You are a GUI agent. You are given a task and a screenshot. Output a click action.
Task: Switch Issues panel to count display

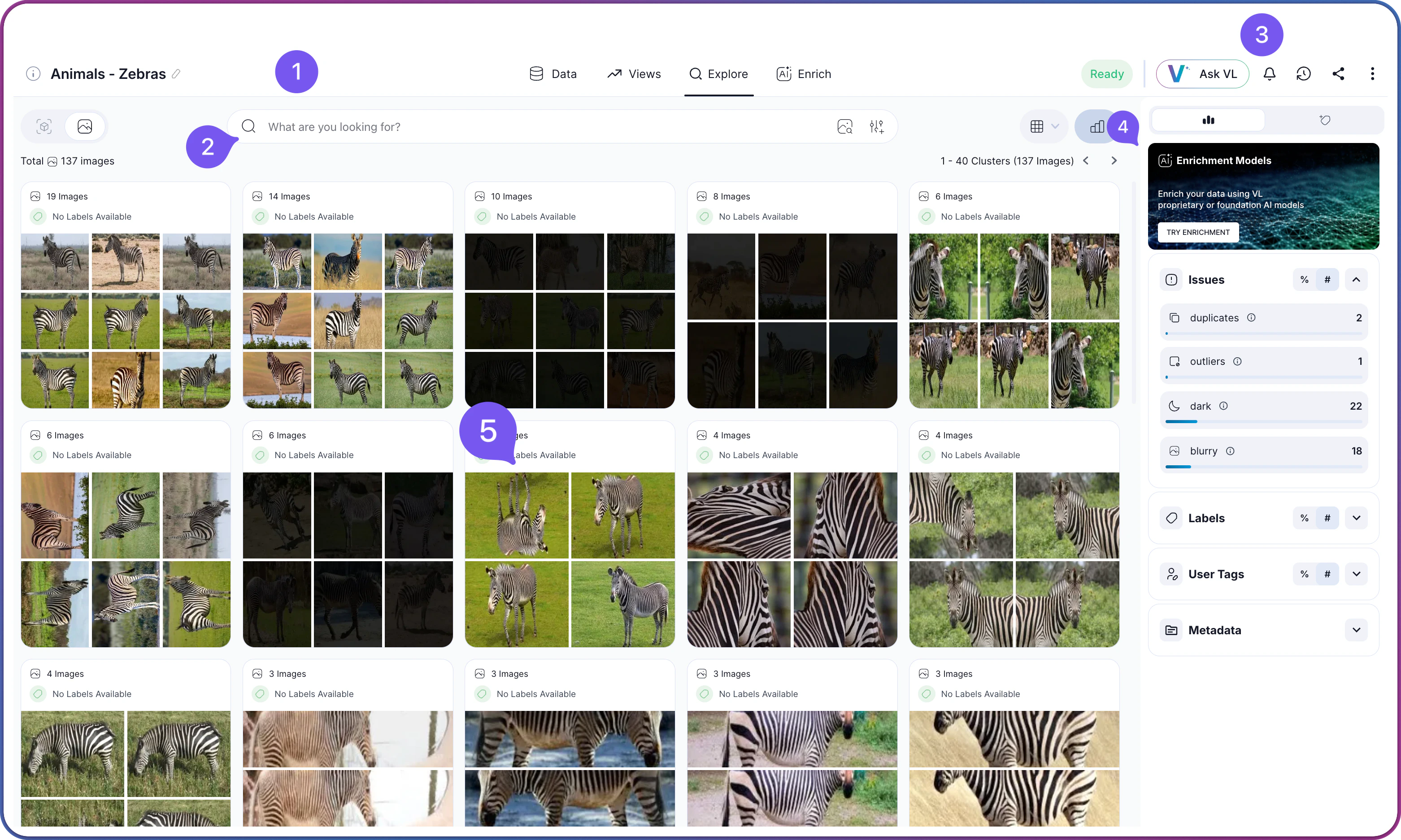click(1327, 279)
